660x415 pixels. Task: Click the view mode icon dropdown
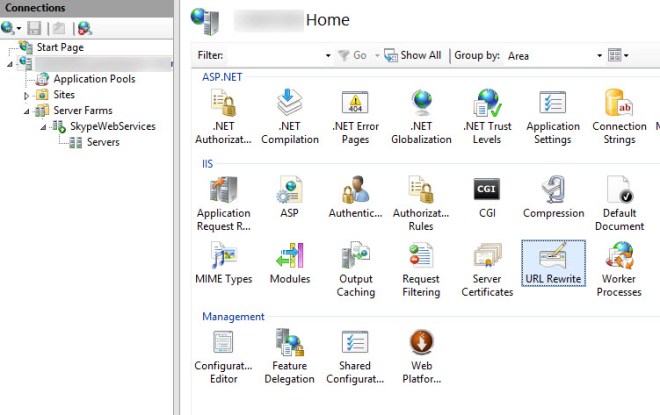[x=619, y=56]
